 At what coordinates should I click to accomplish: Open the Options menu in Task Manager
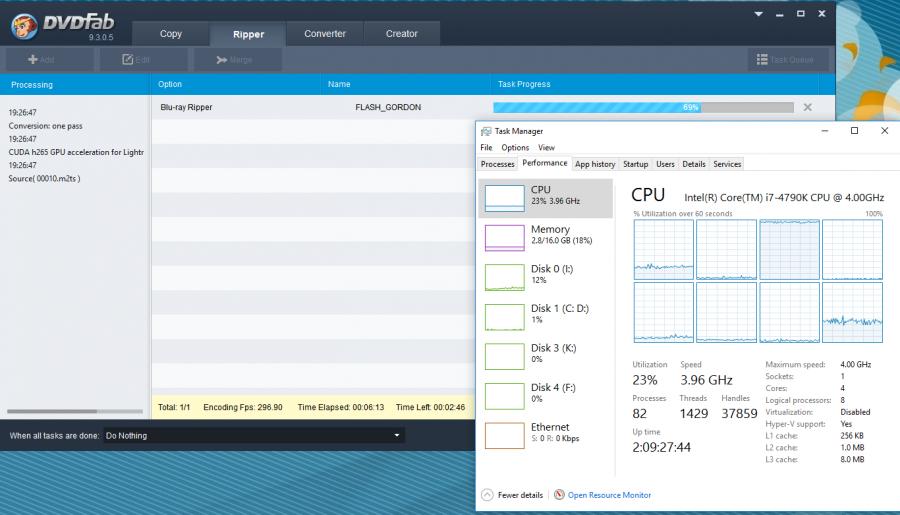[515, 148]
